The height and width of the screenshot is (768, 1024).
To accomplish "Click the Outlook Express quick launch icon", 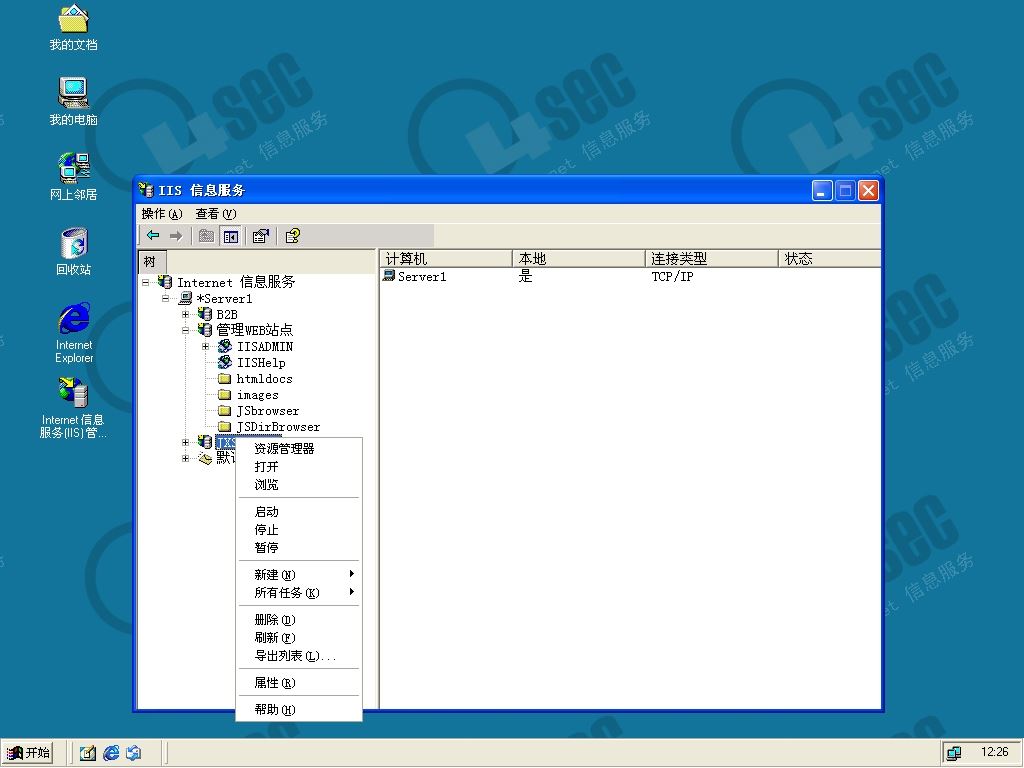I will (134, 753).
